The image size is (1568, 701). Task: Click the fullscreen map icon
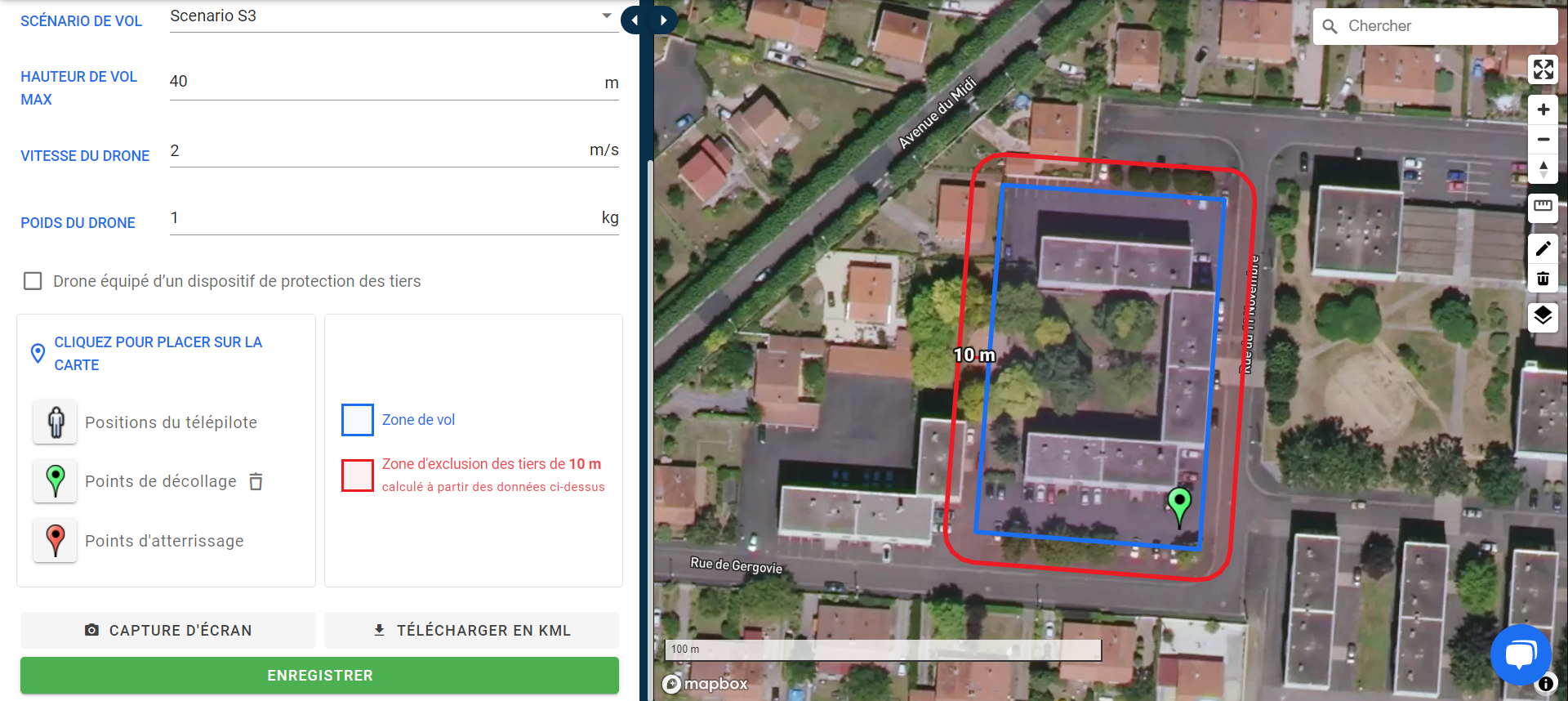pyautogui.click(x=1543, y=69)
